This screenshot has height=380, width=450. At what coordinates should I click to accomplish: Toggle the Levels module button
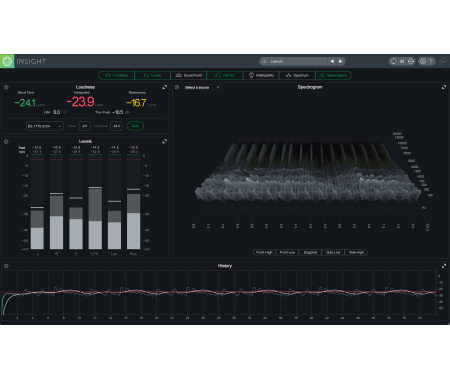point(152,75)
